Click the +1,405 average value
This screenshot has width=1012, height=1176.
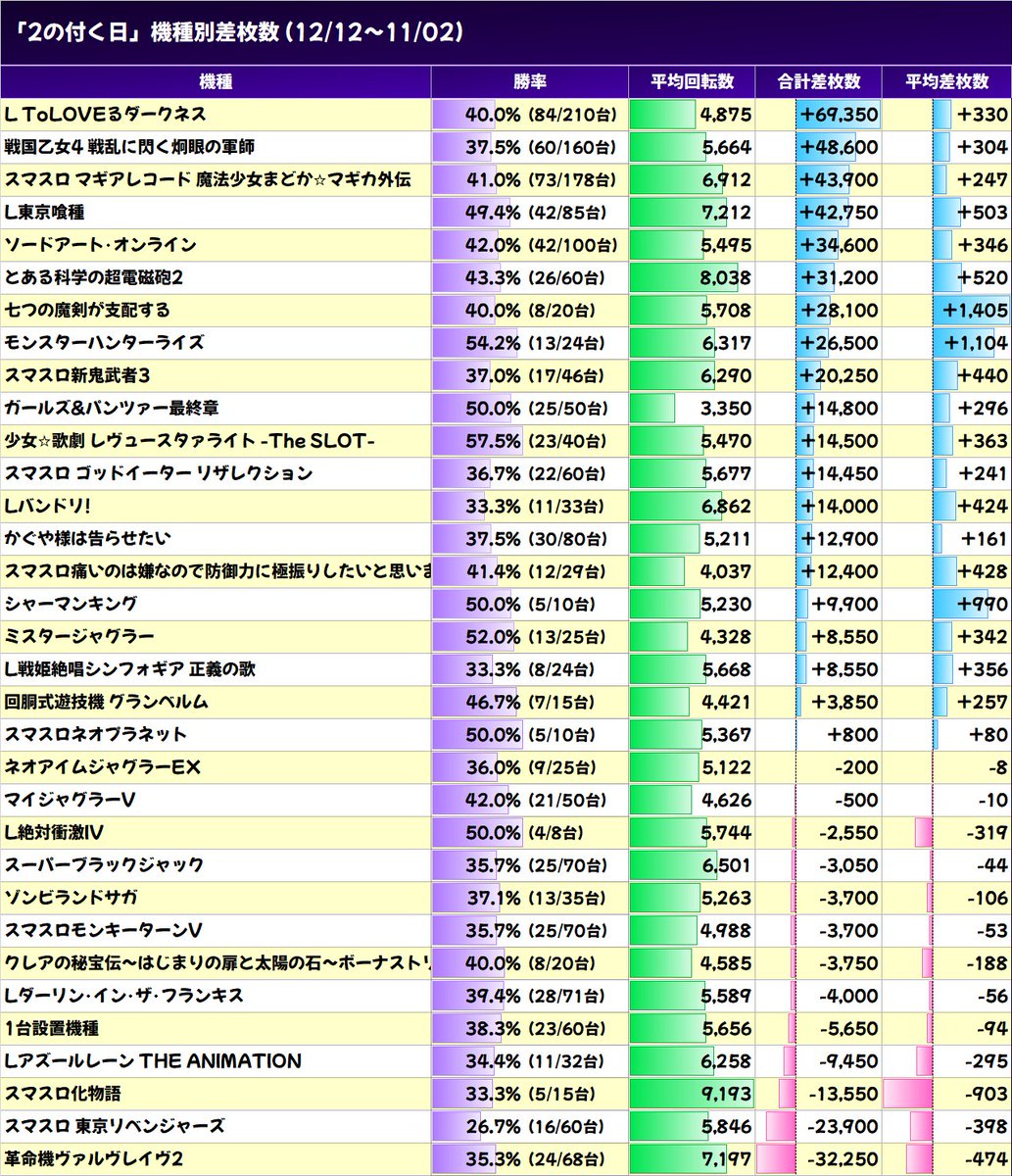(x=977, y=310)
